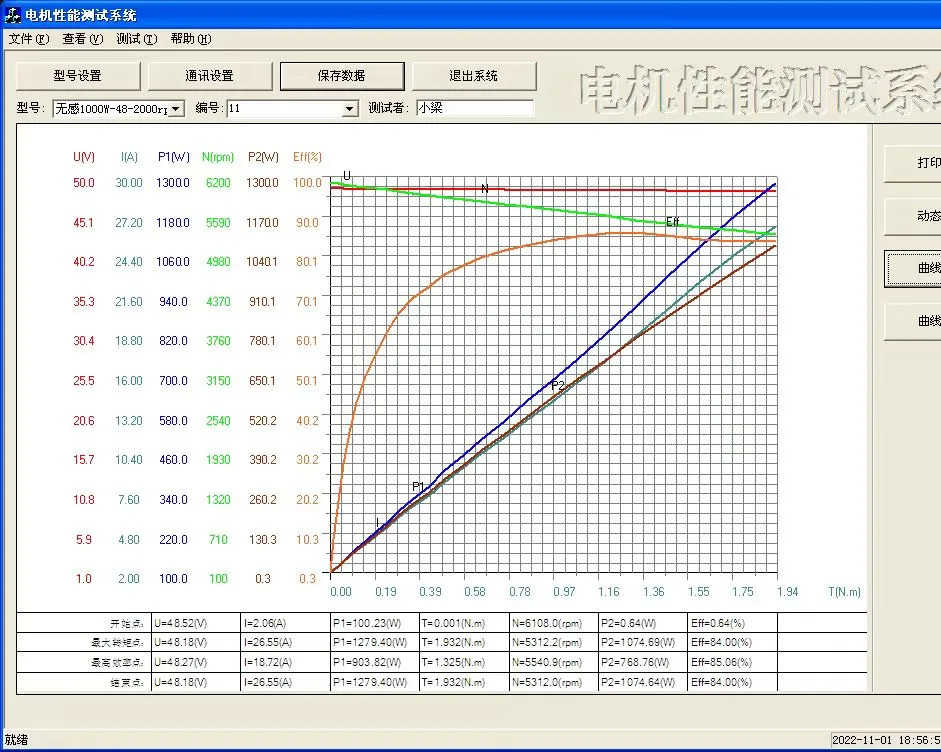Image resolution: width=941 pixels, height=752 pixels.
Task: Click the 0.97 value on torque axis
Action: (x=564, y=592)
